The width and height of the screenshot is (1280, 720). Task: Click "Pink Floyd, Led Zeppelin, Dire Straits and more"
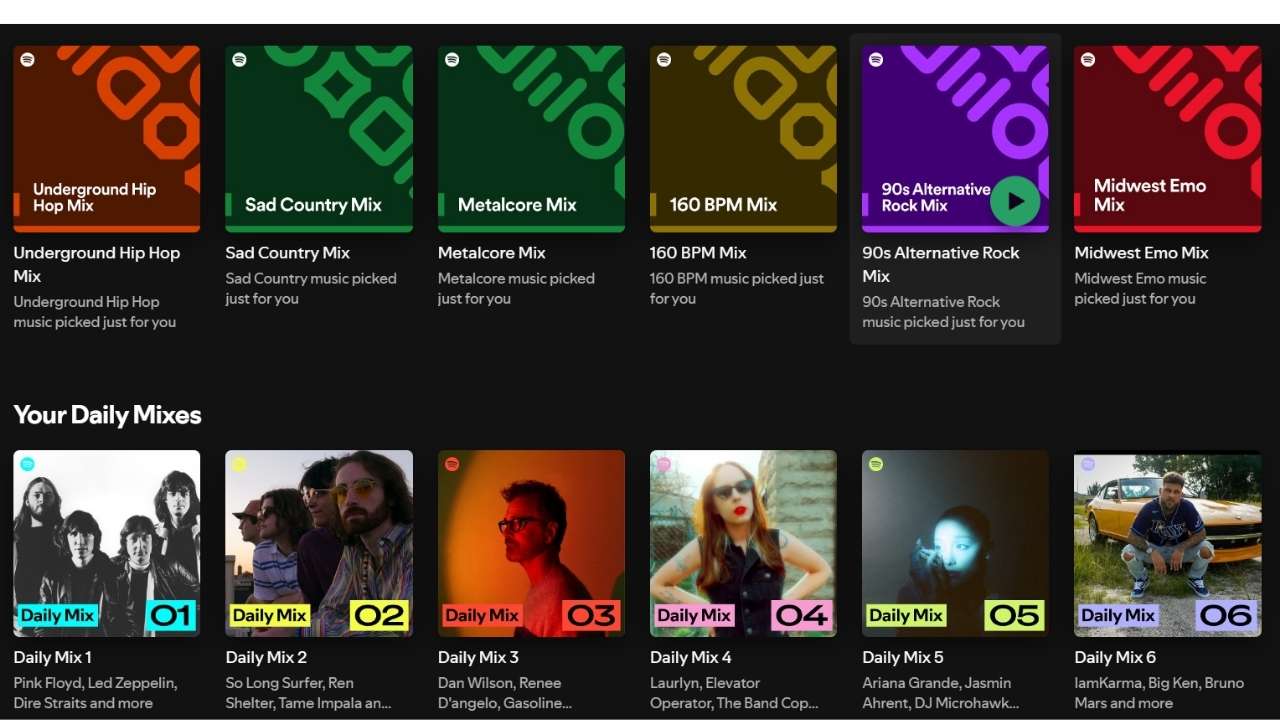click(95, 693)
